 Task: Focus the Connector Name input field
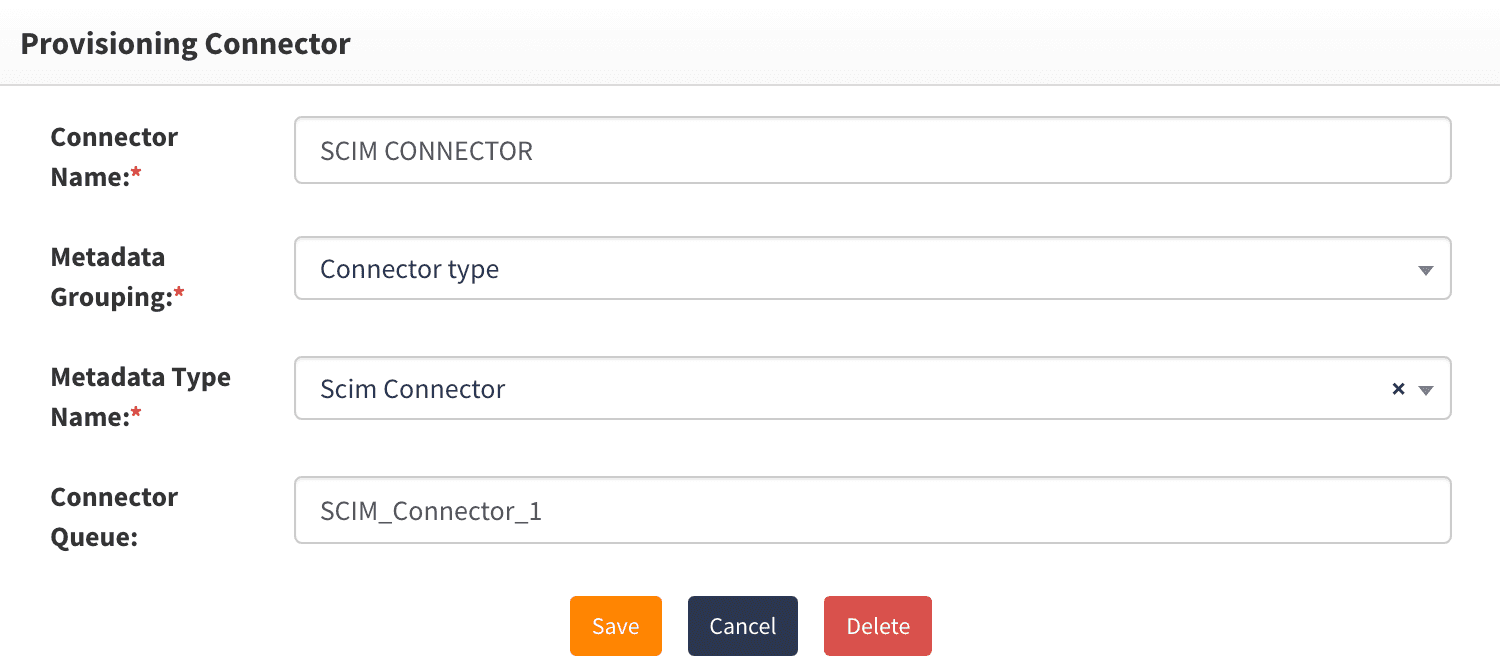pyautogui.click(x=870, y=151)
